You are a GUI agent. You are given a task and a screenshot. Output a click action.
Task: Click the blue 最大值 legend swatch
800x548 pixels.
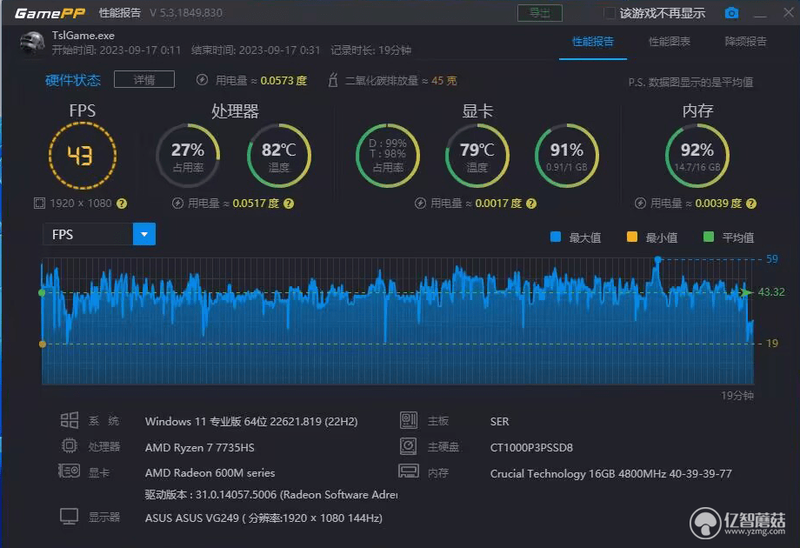coord(556,237)
